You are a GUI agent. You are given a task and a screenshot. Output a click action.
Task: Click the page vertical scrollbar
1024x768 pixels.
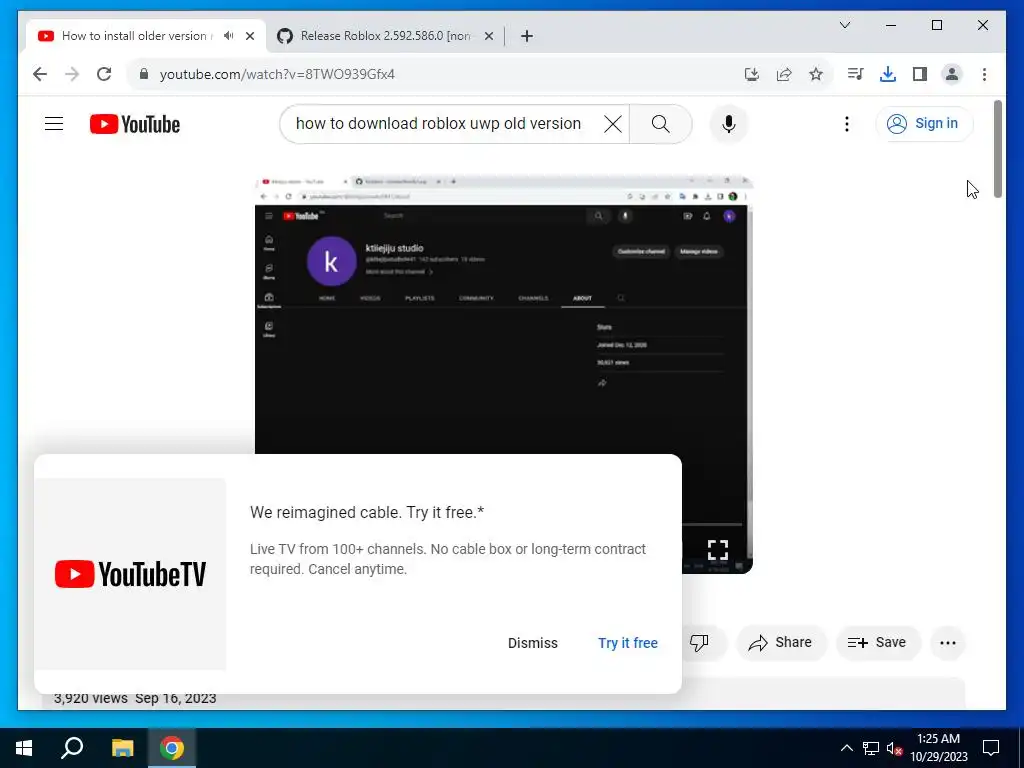(997, 148)
